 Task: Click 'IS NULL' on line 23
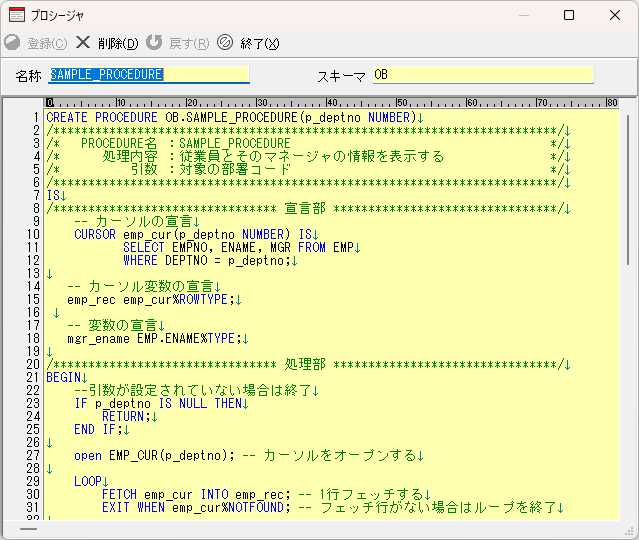pyautogui.click(x=183, y=403)
